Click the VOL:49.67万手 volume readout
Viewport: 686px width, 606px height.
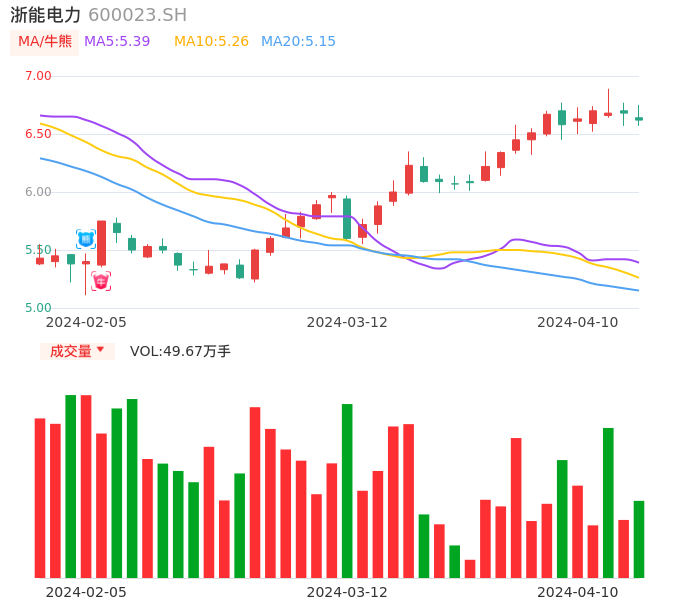180,351
